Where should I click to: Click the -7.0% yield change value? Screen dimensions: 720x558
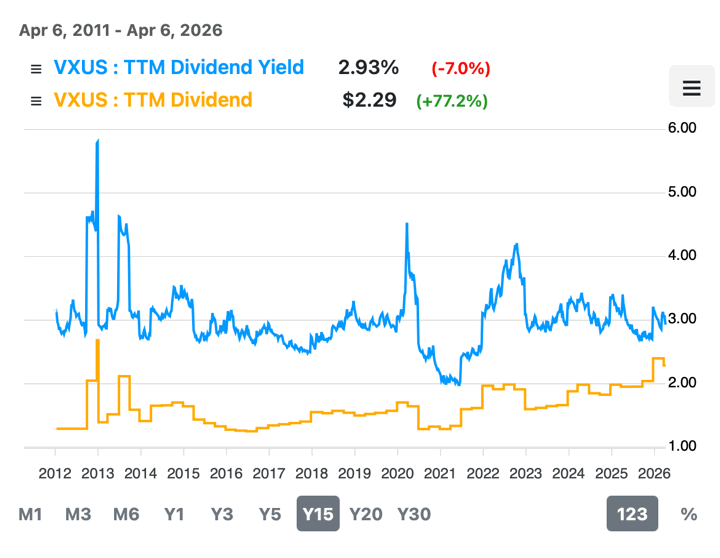(460, 69)
